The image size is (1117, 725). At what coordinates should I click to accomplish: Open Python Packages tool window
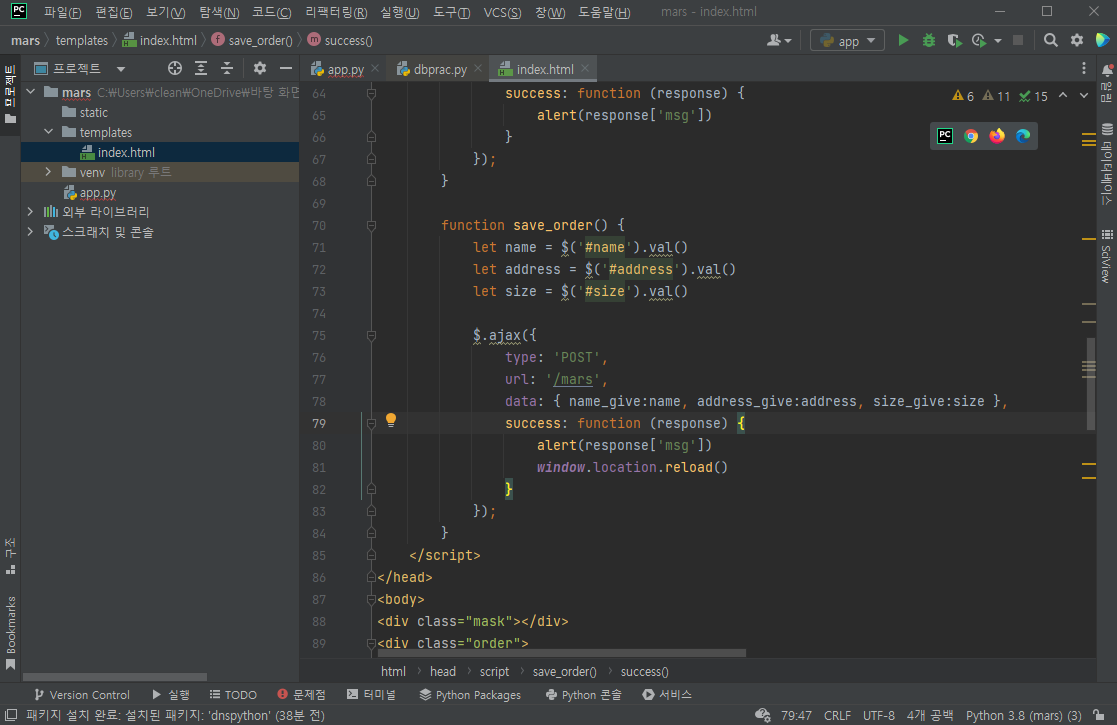point(470,694)
